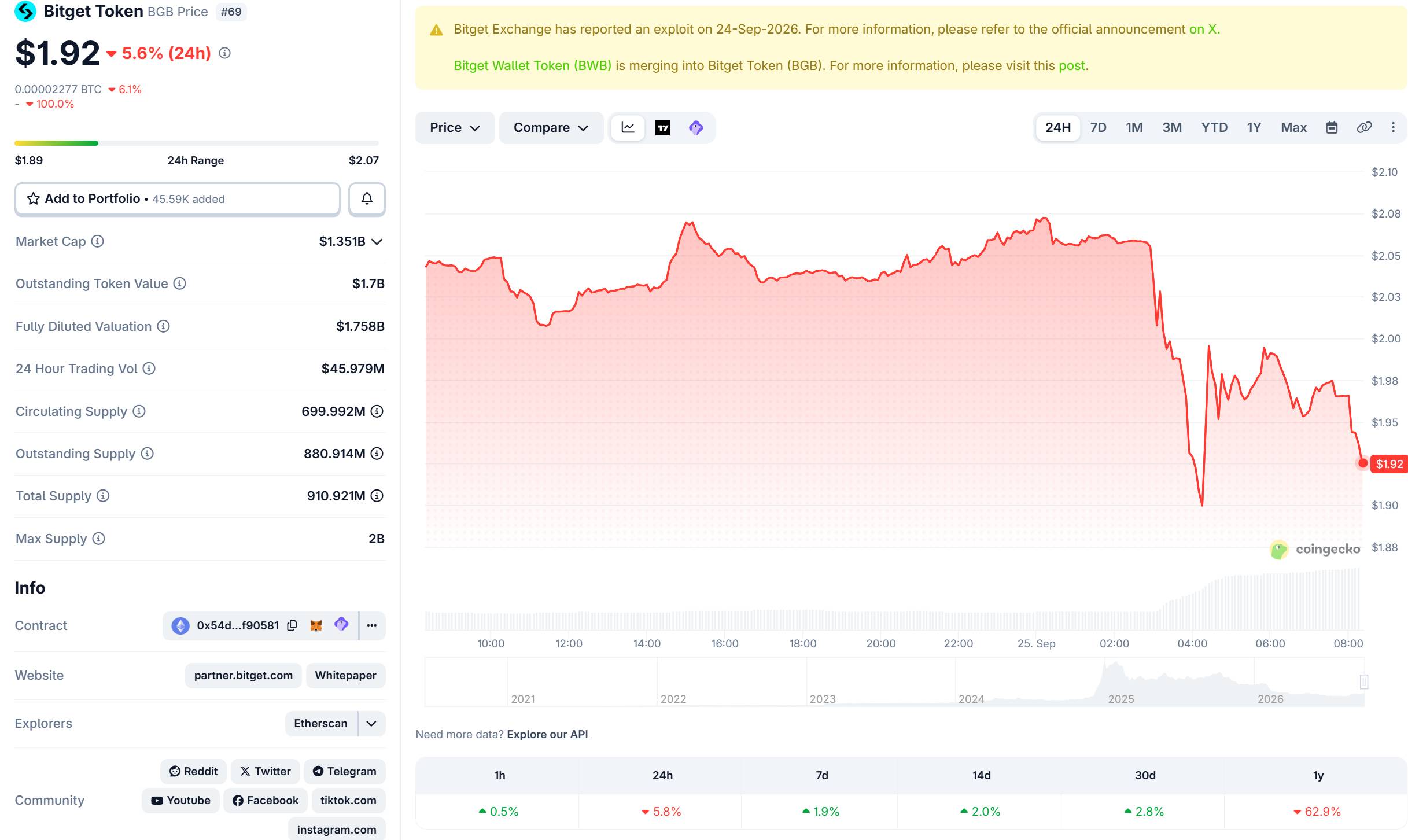Open chart more options vertical dots
This screenshot has height=840, width=1408.
click(x=1393, y=128)
